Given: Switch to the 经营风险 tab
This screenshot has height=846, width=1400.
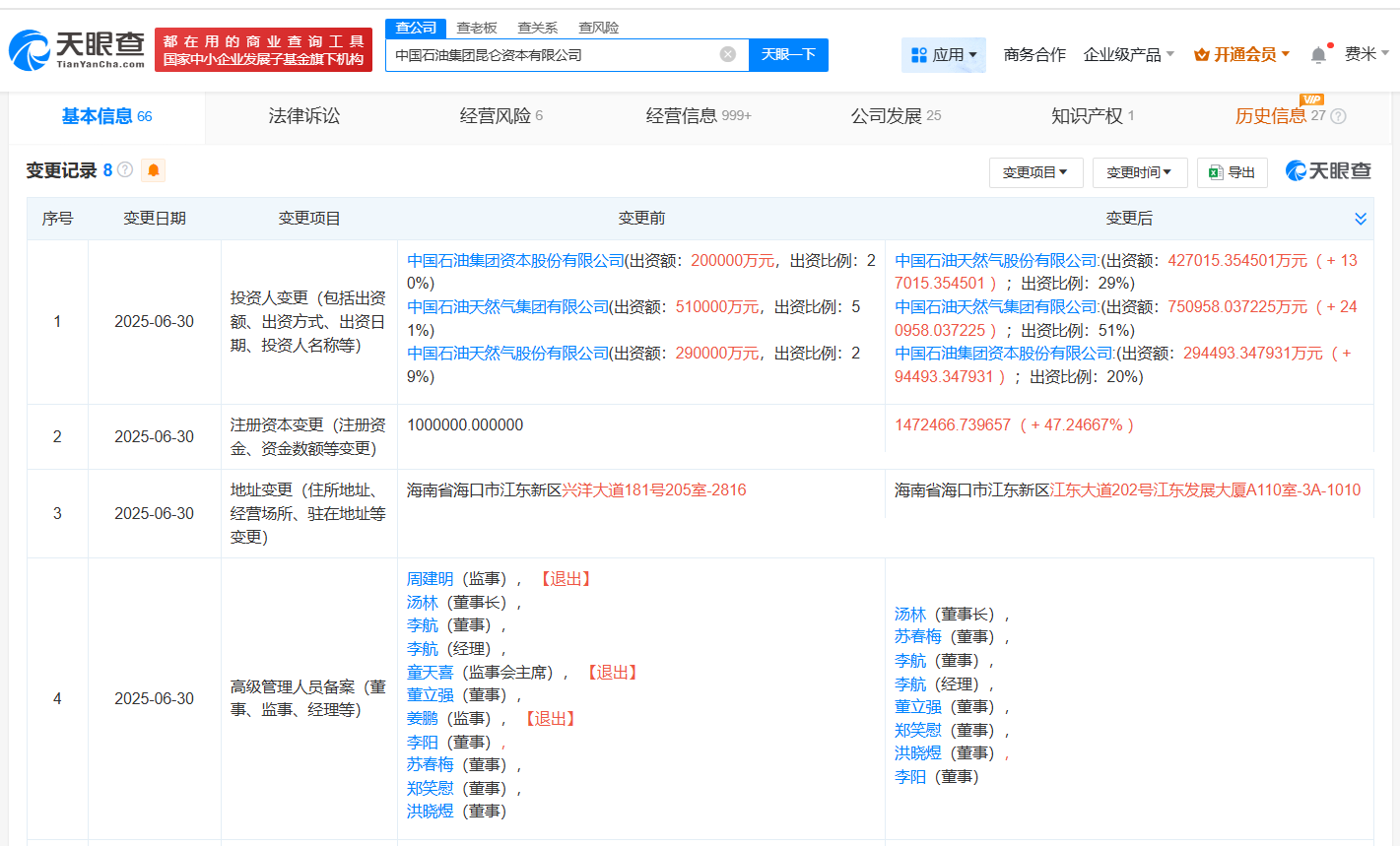Looking at the screenshot, I should (500, 116).
